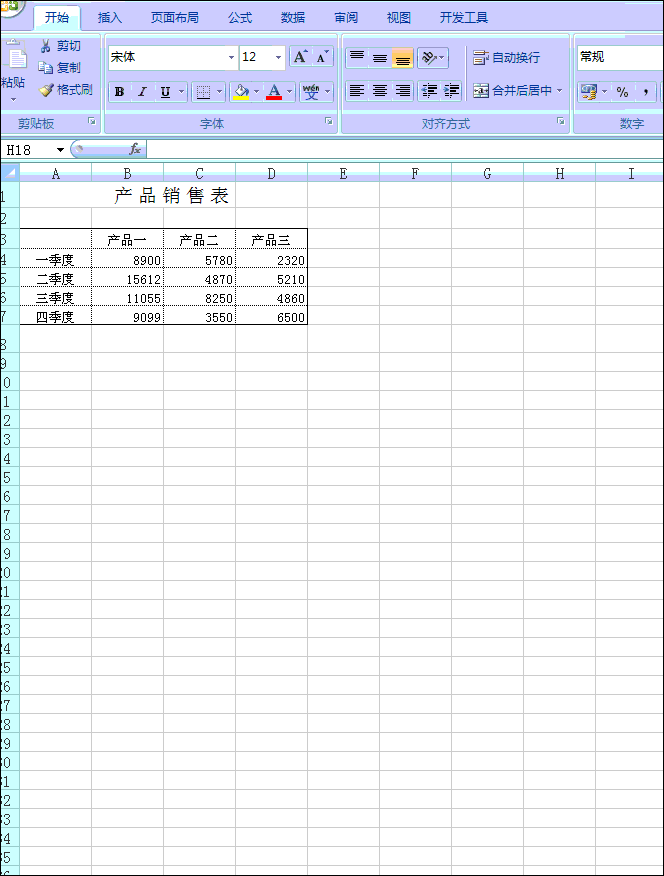This screenshot has width=664, height=876.
Task: Open the number format 常规 combo box
Action: pos(620,57)
